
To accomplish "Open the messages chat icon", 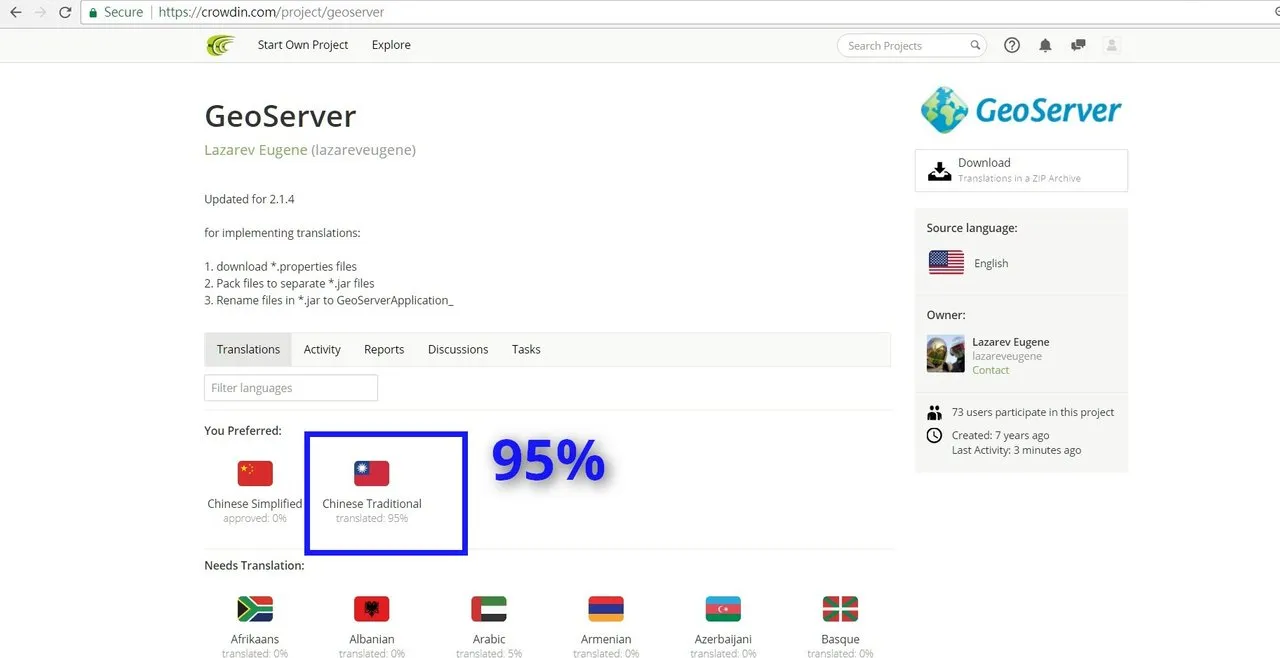I will [1078, 45].
